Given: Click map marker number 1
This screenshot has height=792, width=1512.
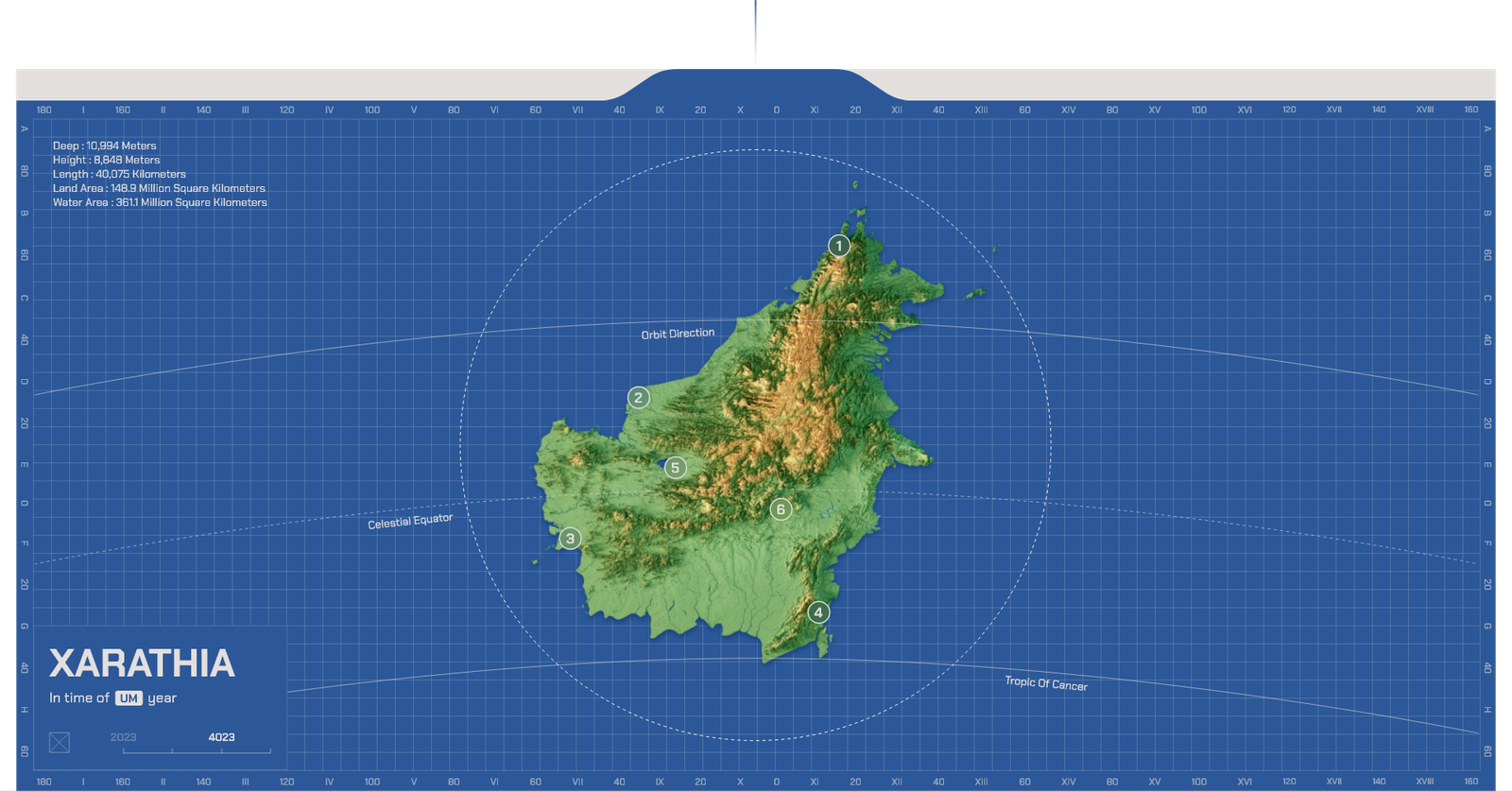Looking at the screenshot, I should pyautogui.click(x=838, y=246).
